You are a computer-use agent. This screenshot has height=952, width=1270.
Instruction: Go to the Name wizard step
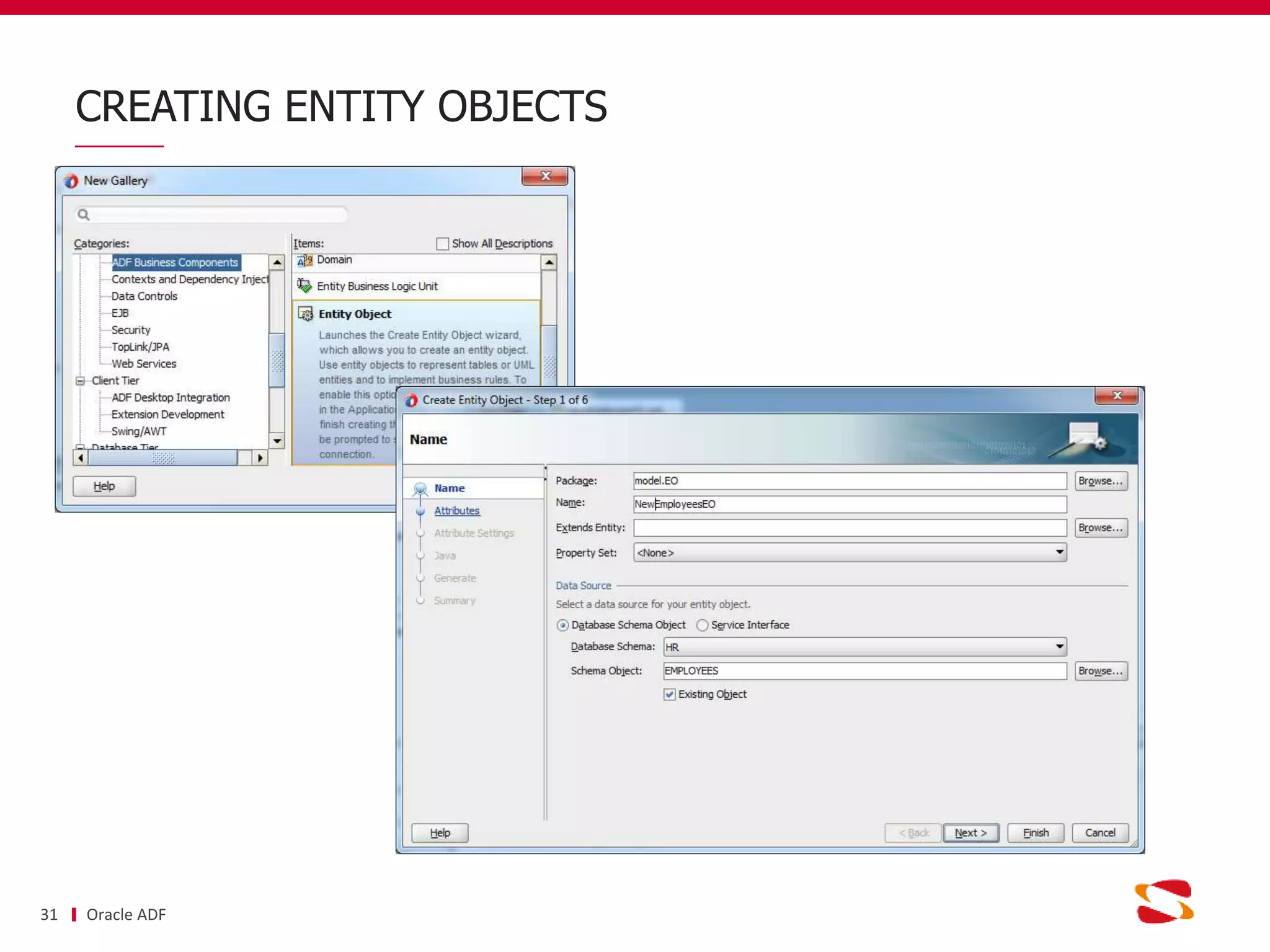[x=450, y=488]
